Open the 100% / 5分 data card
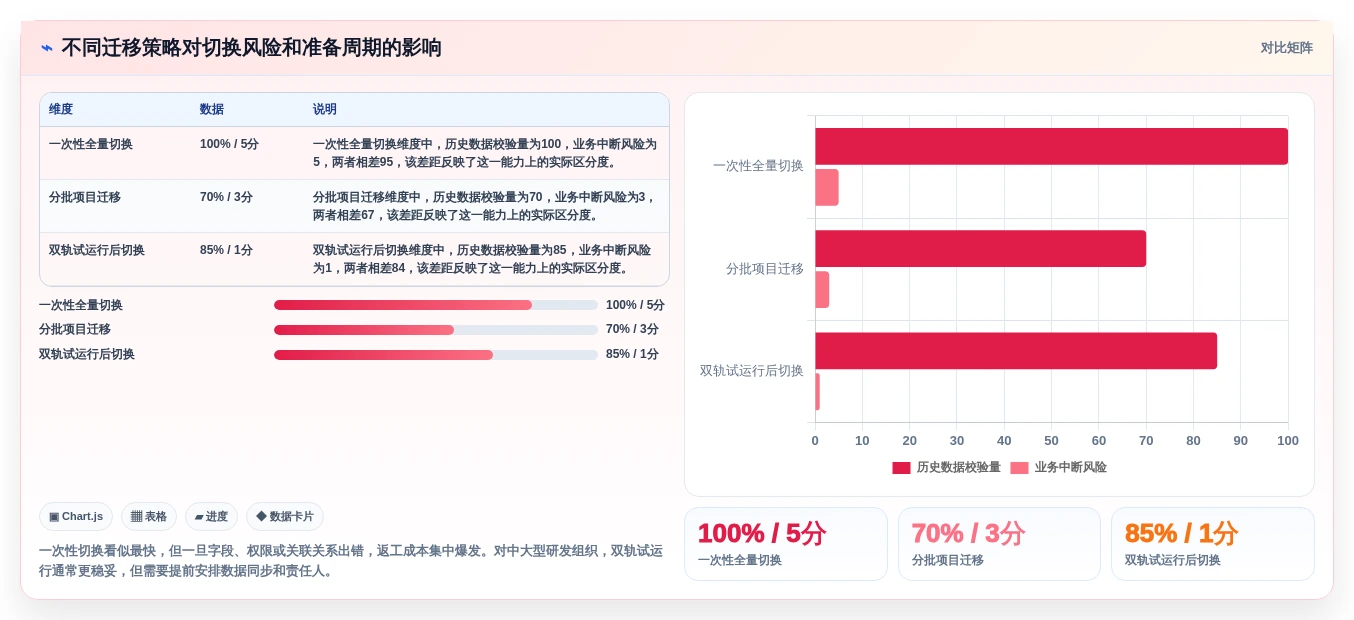 [786, 544]
